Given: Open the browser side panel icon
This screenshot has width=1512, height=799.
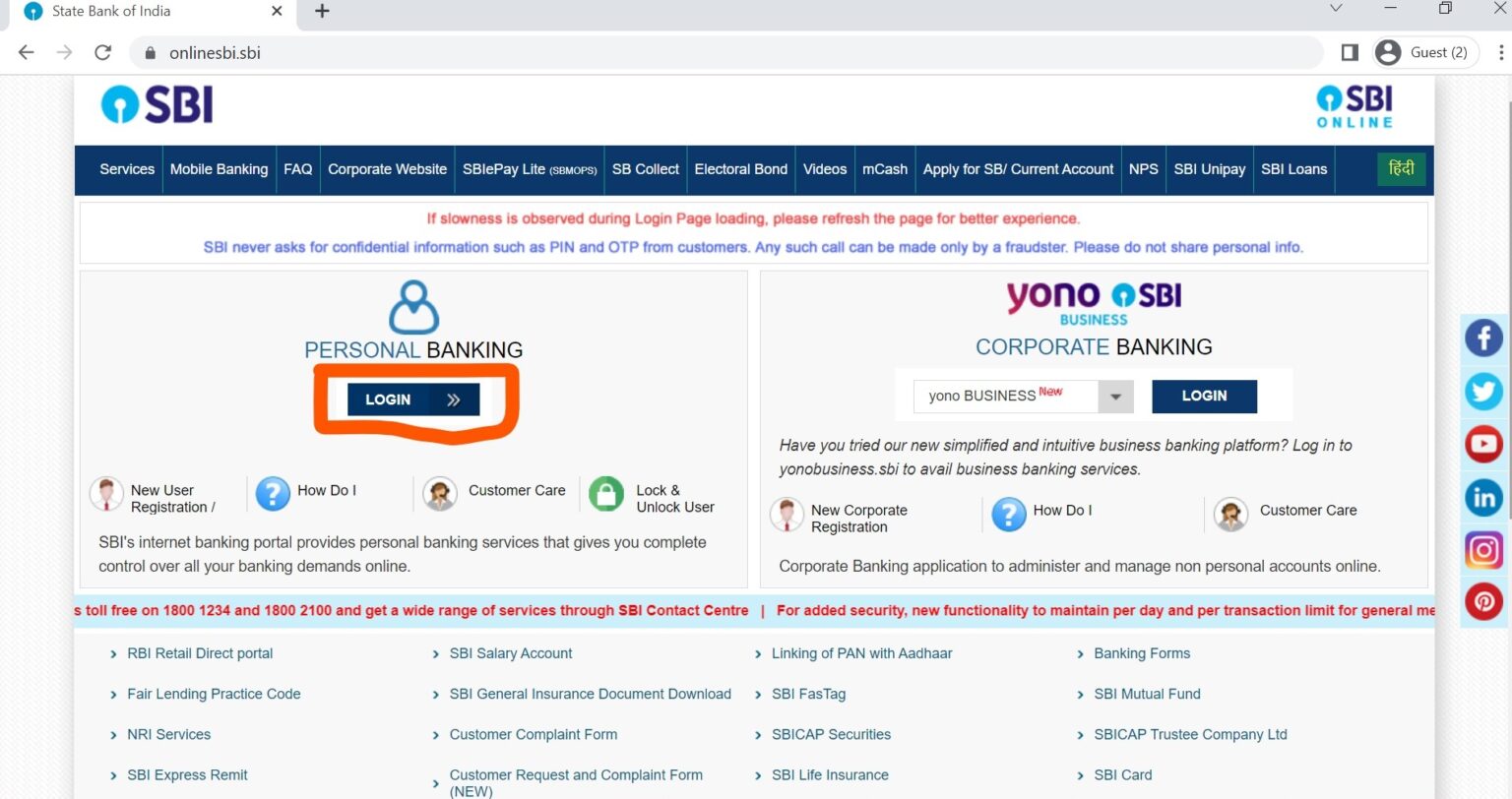Looking at the screenshot, I should coord(1350,52).
